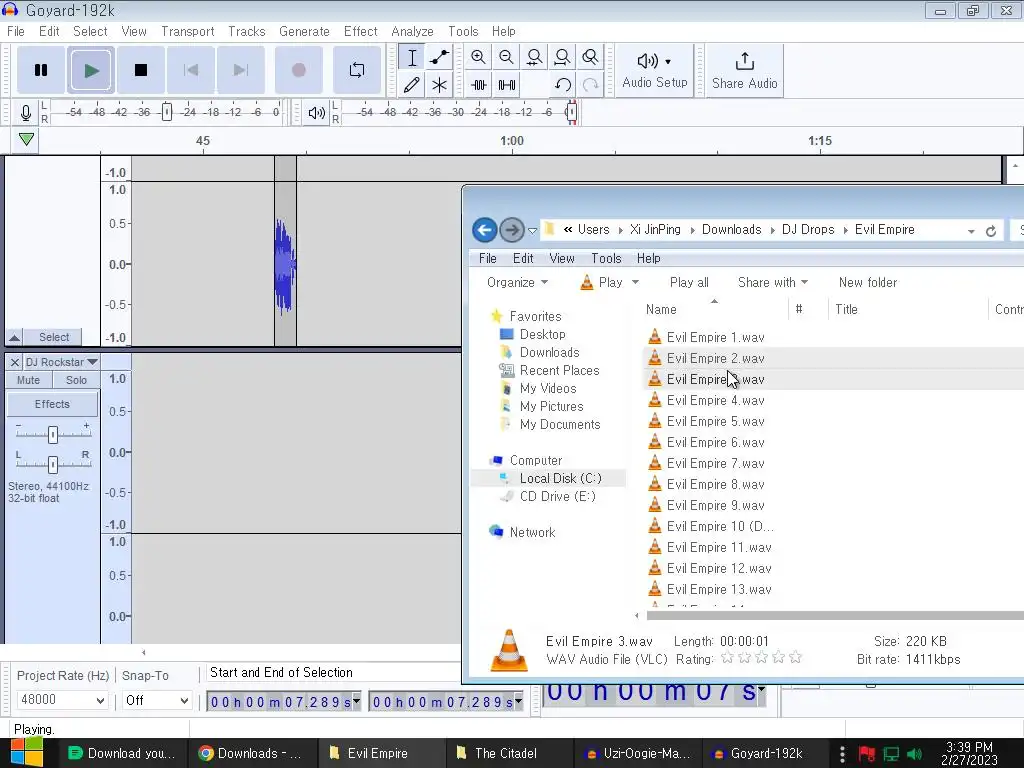Refresh the Explorer folder view
Image resolution: width=1024 pixels, height=768 pixels.
pyautogui.click(x=991, y=231)
